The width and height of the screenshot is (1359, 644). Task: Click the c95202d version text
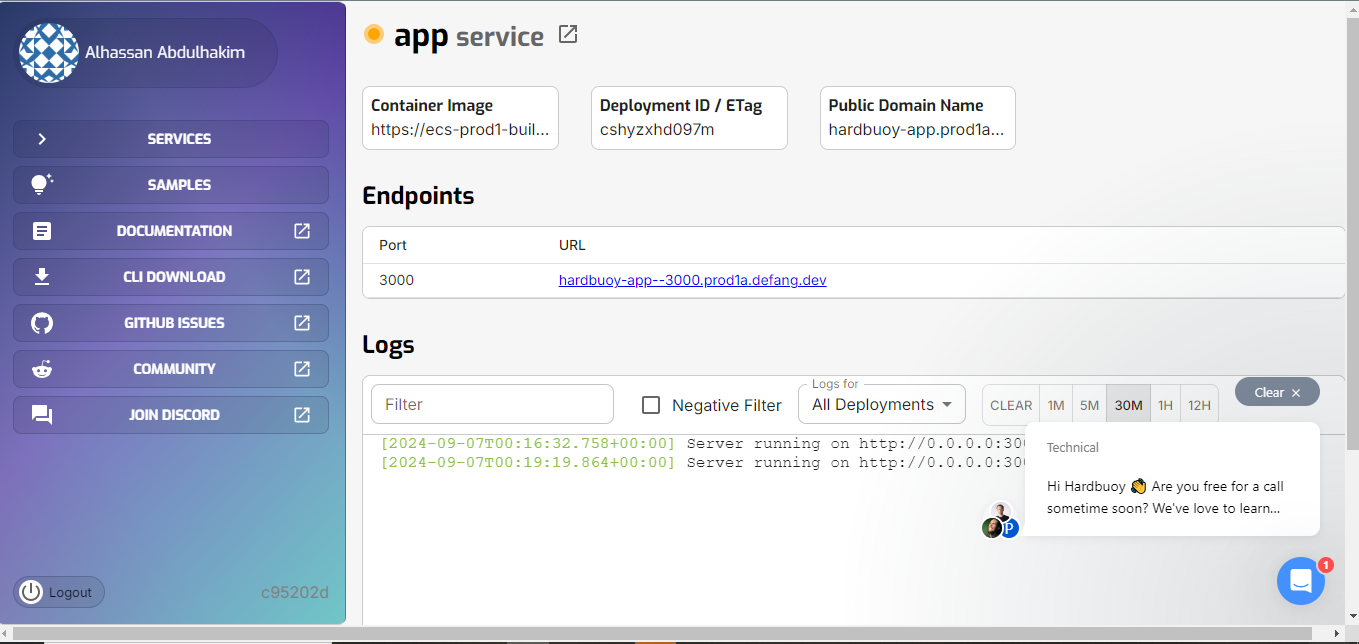(x=295, y=592)
